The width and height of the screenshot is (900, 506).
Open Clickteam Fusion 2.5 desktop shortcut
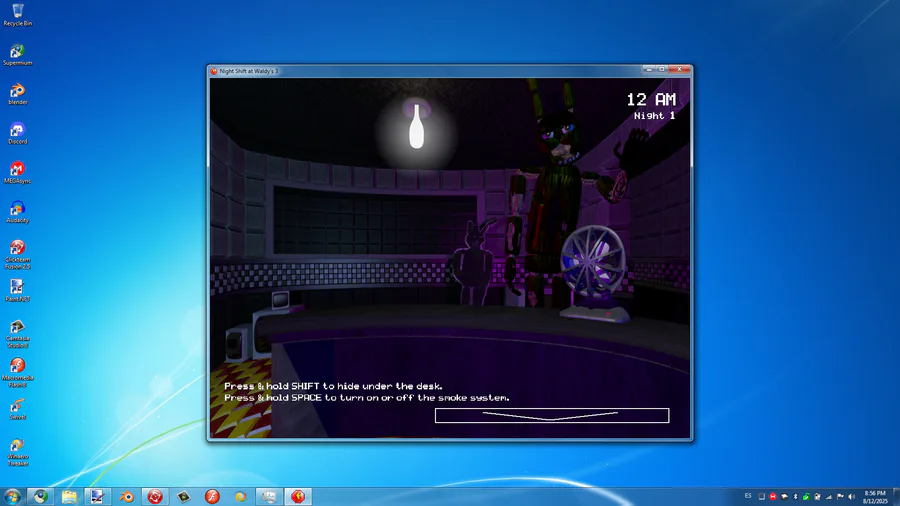click(18, 255)
